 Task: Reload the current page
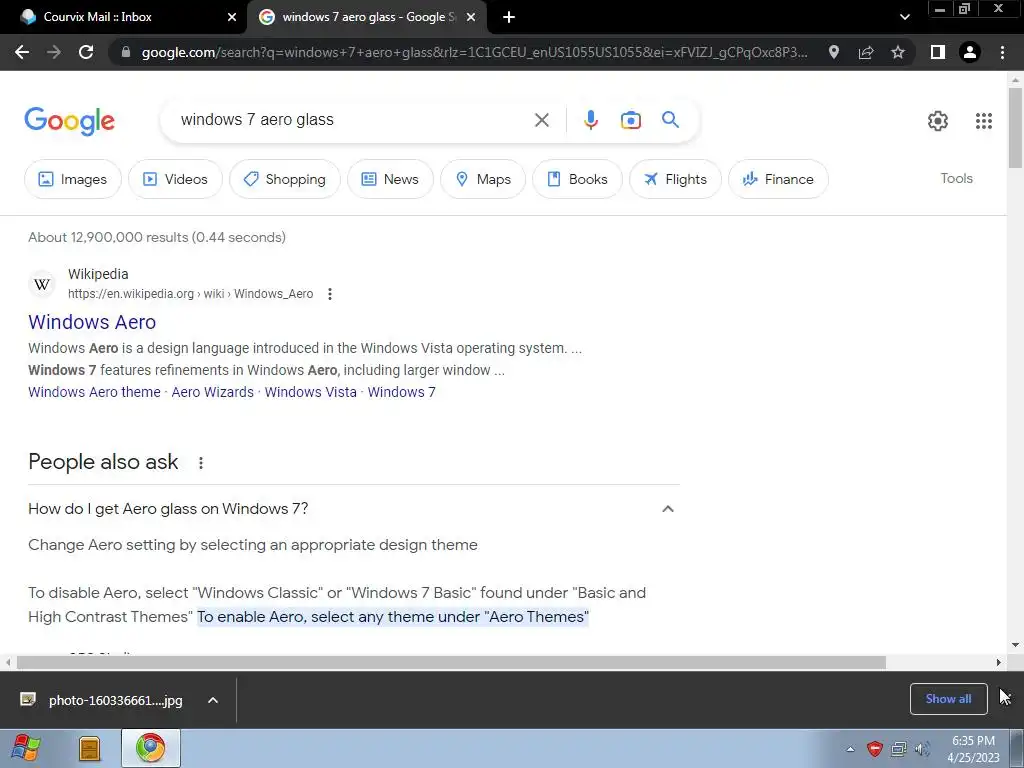click(x=86, y=52)
